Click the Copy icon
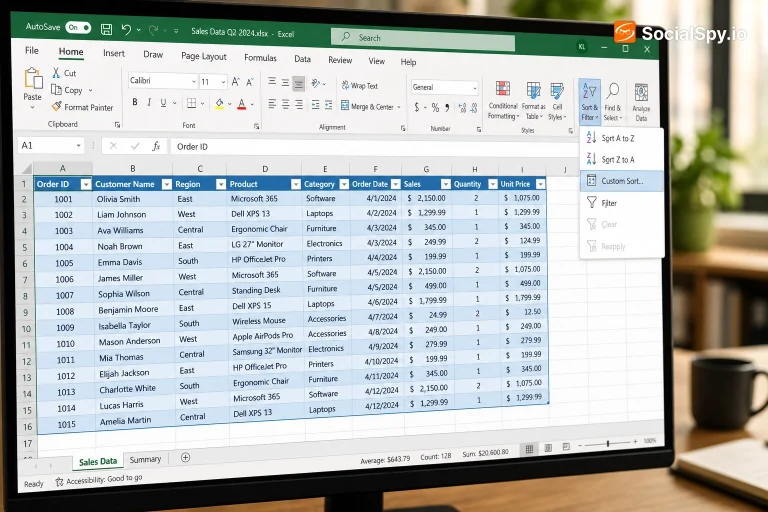 [x=56, y=90]
